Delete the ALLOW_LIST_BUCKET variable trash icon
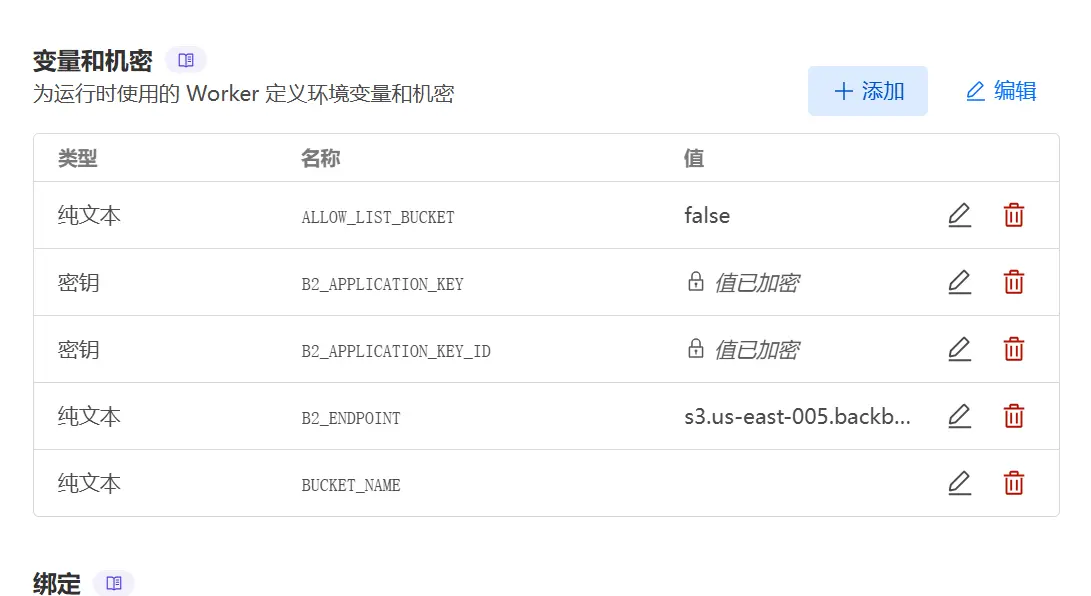1091x596 pixels. click(x=1014, y=216)
